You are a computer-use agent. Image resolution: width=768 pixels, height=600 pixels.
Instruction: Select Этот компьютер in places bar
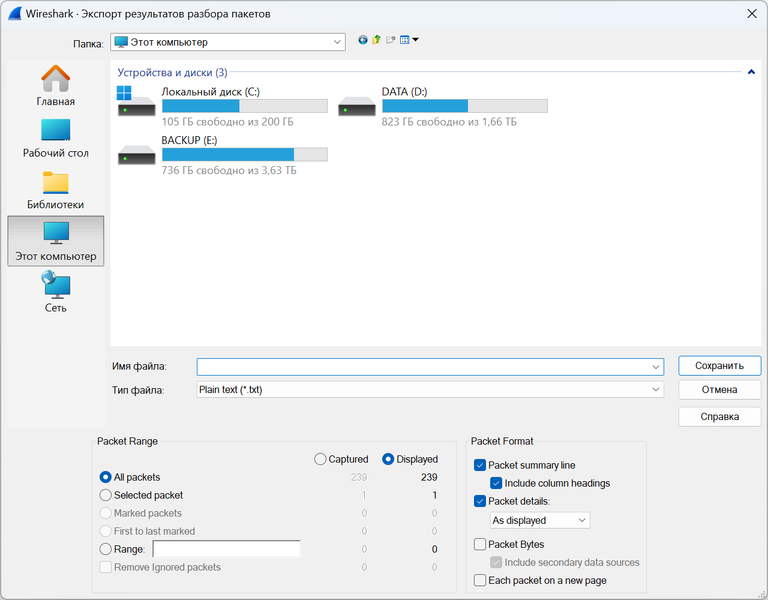[x=55, y=241]
